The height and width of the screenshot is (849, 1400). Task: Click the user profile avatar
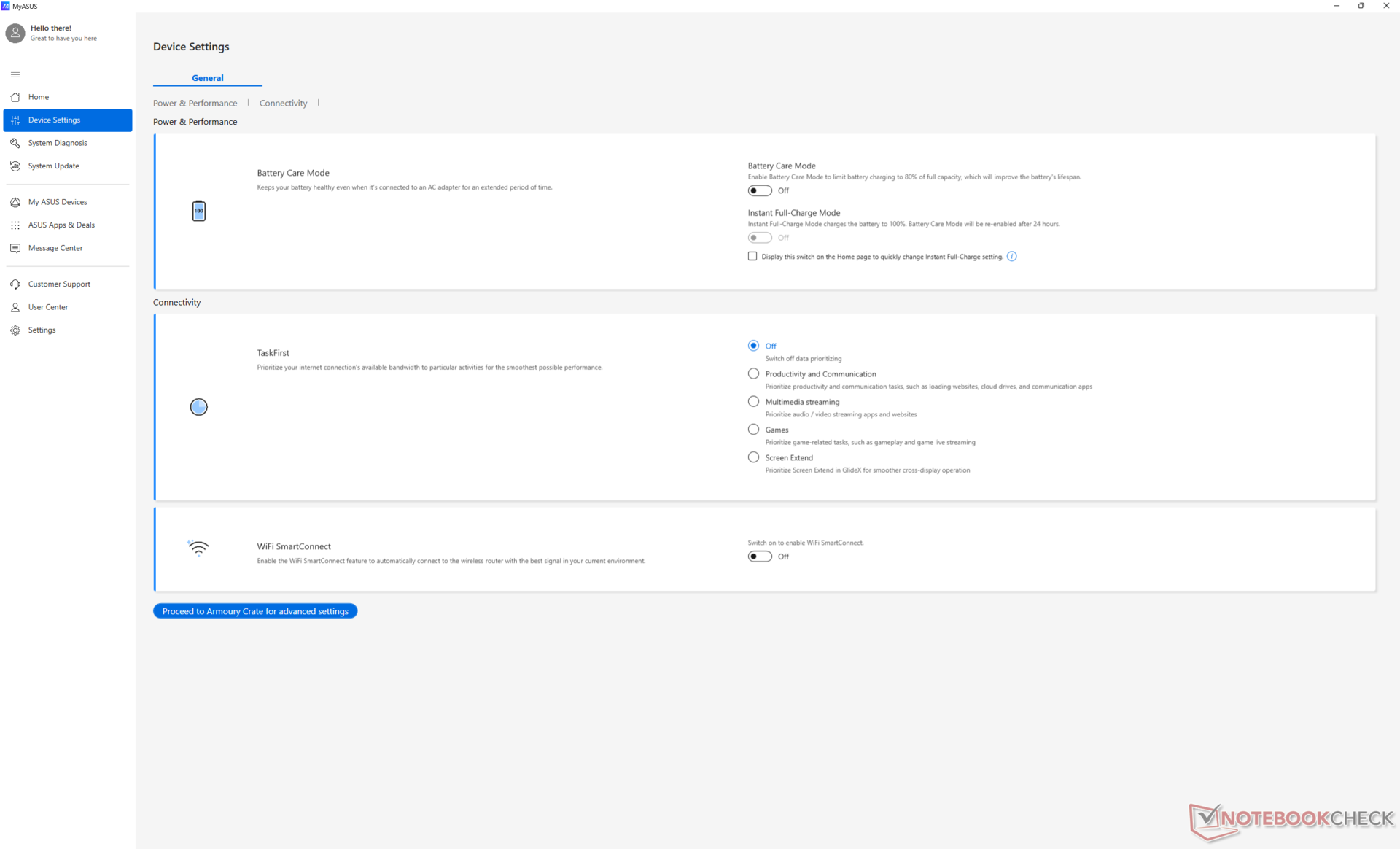[15, 33]
